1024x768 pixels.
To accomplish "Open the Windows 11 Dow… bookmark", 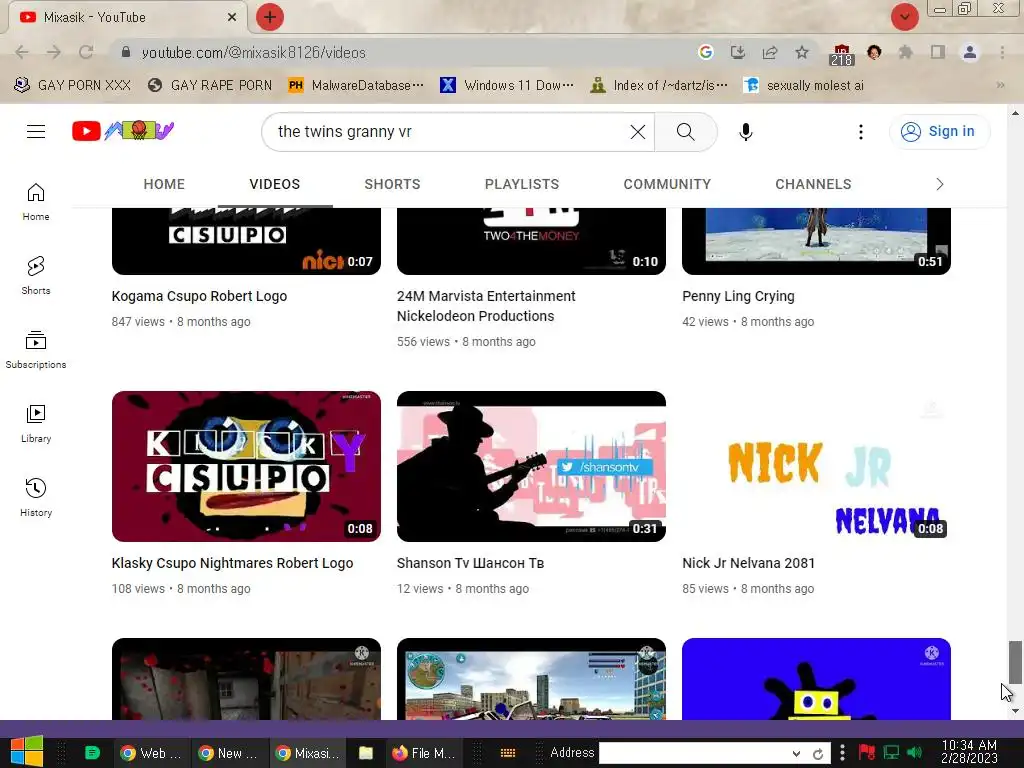I will tap(507, 85).
